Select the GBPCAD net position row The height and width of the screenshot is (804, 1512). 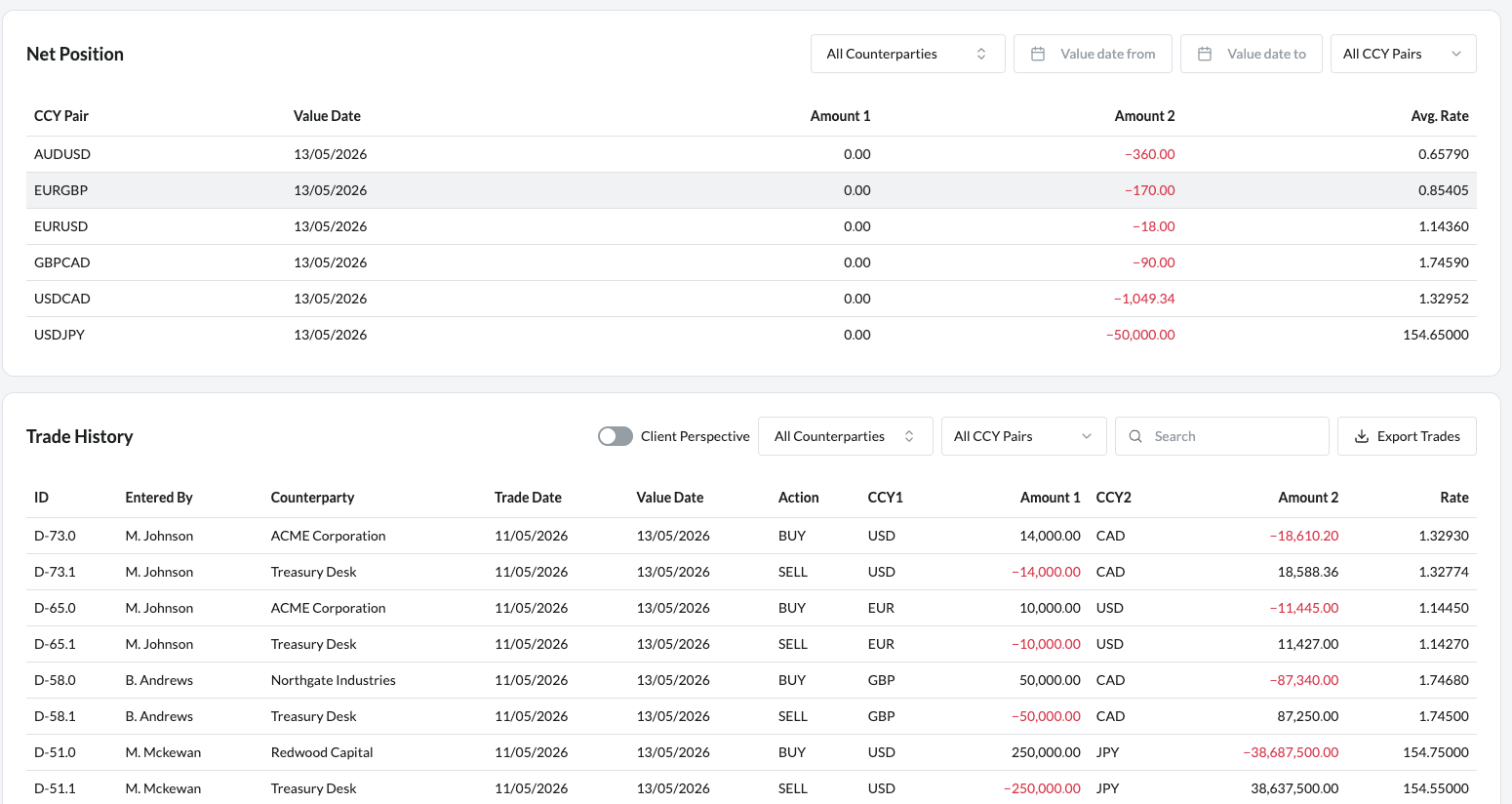751,262
